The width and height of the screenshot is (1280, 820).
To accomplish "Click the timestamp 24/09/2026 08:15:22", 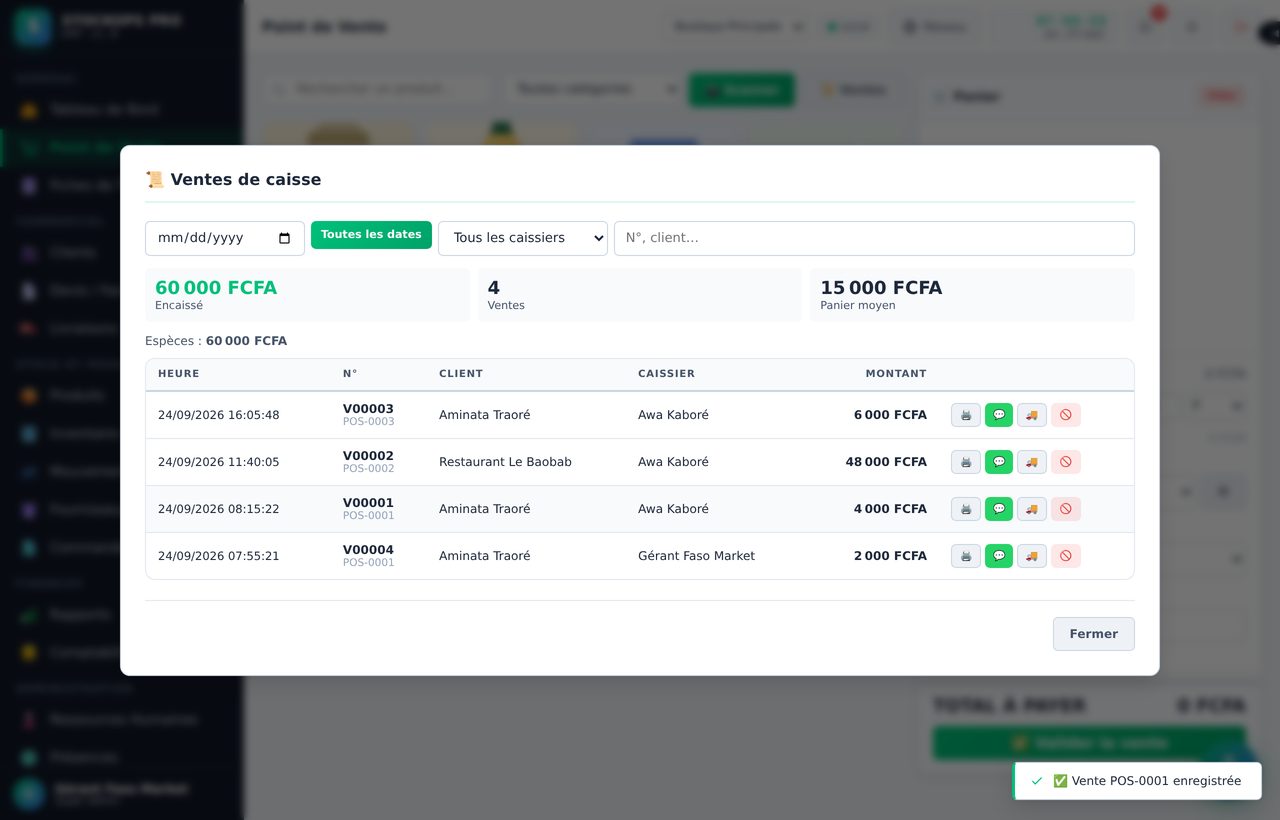I will (219, 509).
